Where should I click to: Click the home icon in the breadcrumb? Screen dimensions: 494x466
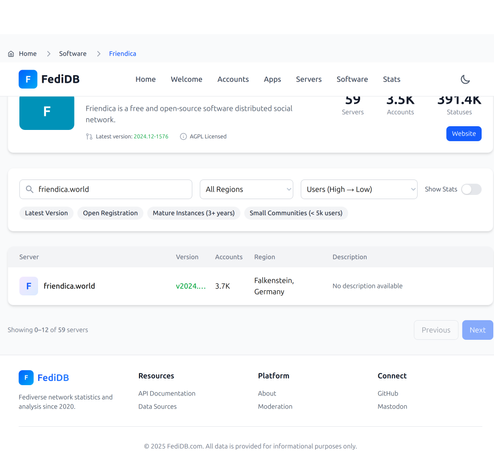(11, 54)
